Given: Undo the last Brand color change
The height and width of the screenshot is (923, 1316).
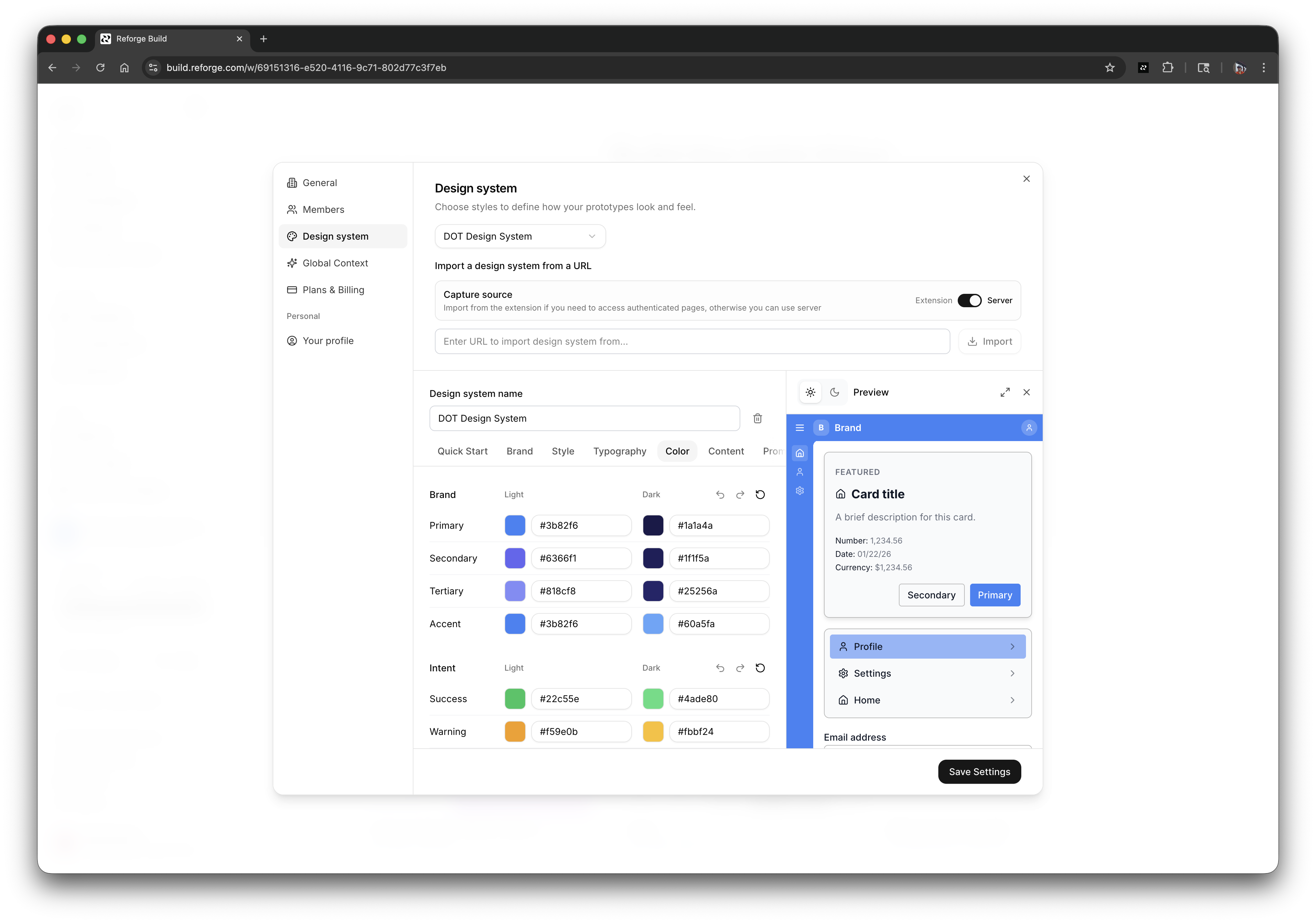Looking at the screenshot, I should 720,494.
